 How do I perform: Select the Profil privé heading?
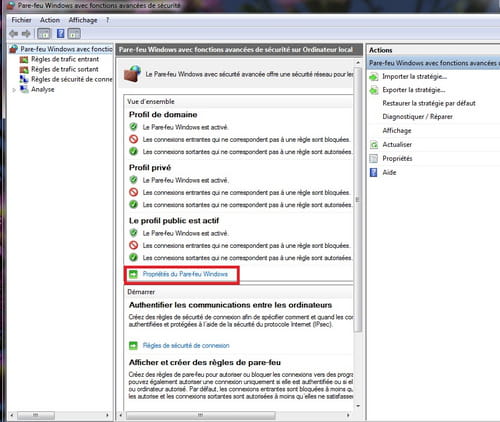[150, 168]
